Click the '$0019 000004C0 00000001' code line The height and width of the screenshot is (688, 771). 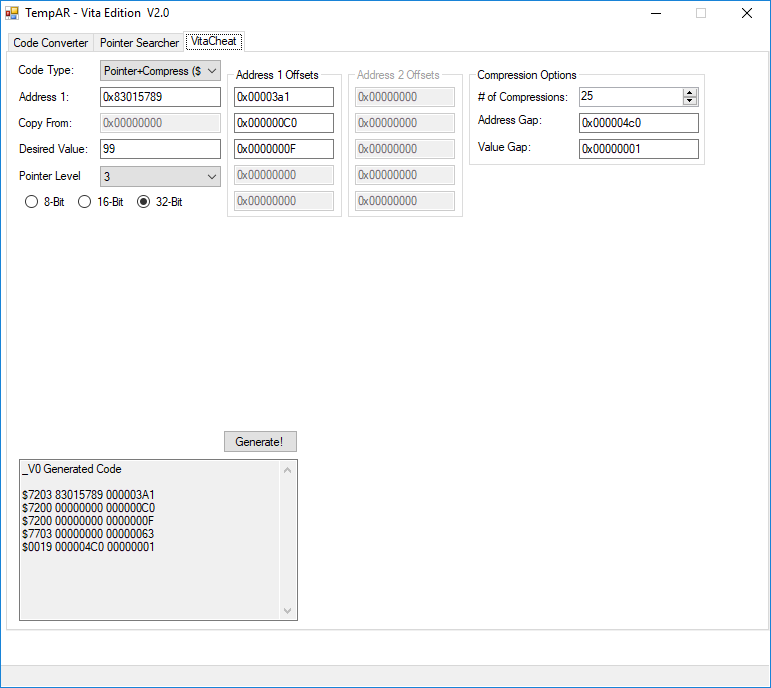coord(88,547)
